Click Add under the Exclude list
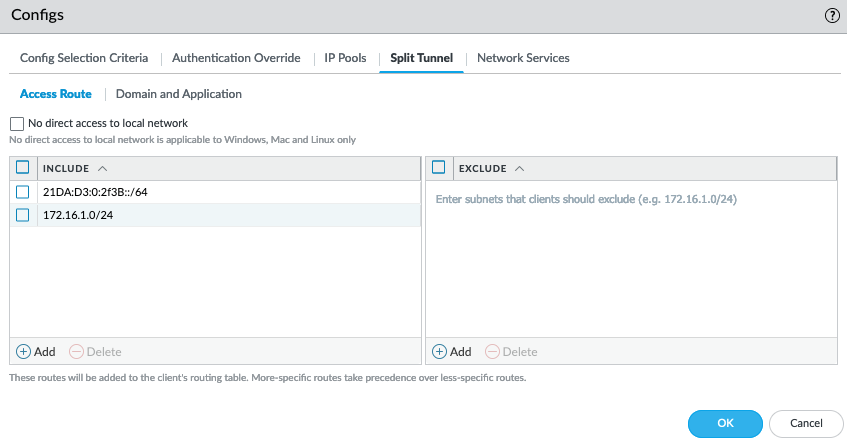The height and width of the screenshot is (448, 847). click(452, 352)
